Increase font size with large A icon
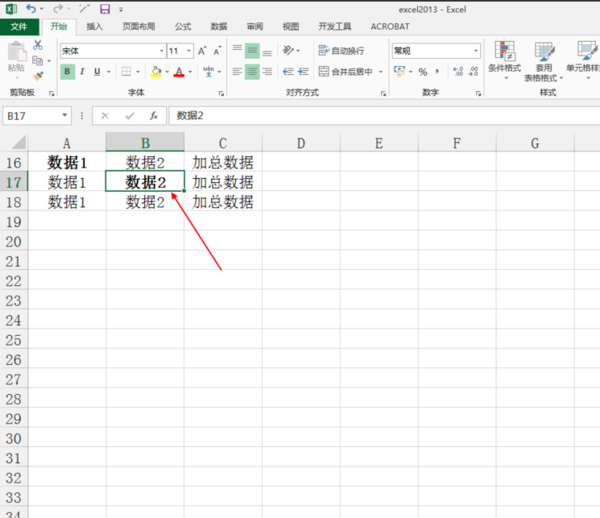This screenshot has height=518, width=600. point(202,51)
